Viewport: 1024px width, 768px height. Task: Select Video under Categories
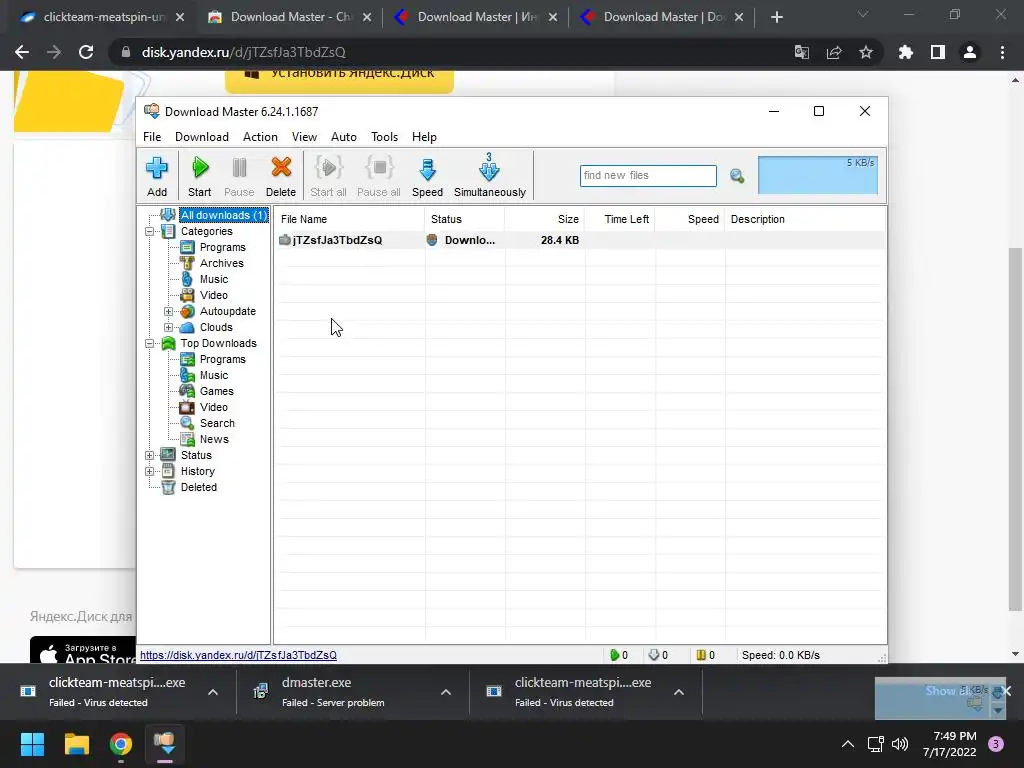tap(214, 295)
